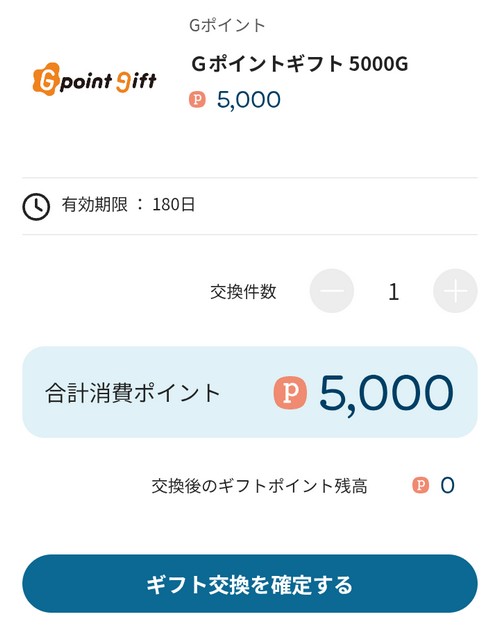Confirm exchange with ギフト交換を確定する button
Viewport: 500px width, 633px height.
[x=250, y=584]
